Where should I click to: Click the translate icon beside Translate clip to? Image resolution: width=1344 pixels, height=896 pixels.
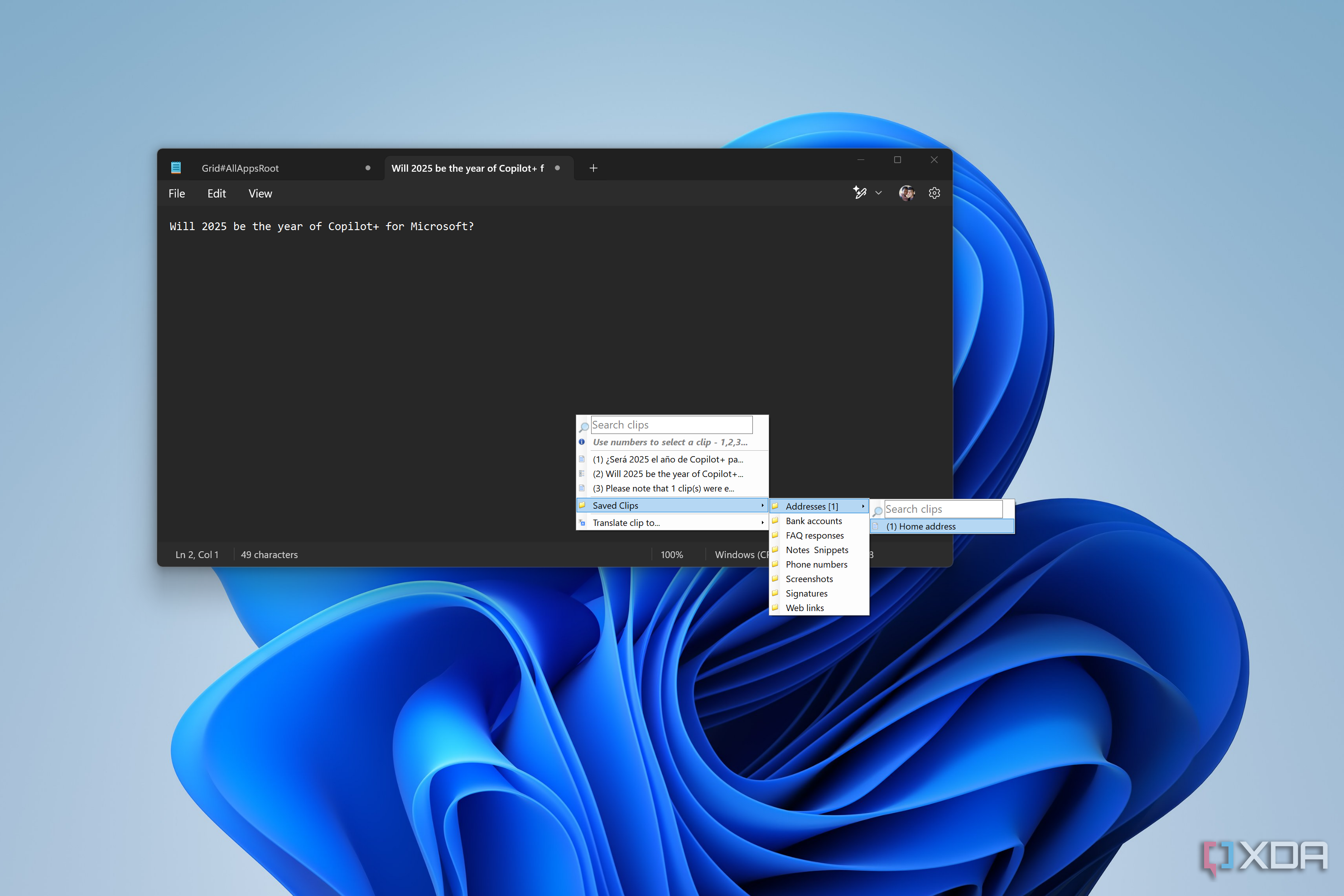click(582, 522)
